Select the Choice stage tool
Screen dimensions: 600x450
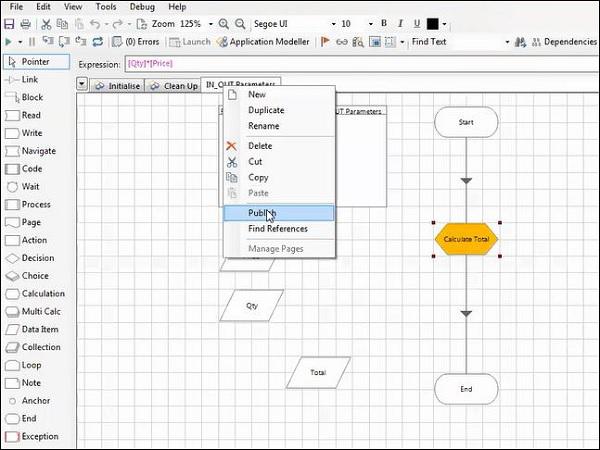[27, 276]
